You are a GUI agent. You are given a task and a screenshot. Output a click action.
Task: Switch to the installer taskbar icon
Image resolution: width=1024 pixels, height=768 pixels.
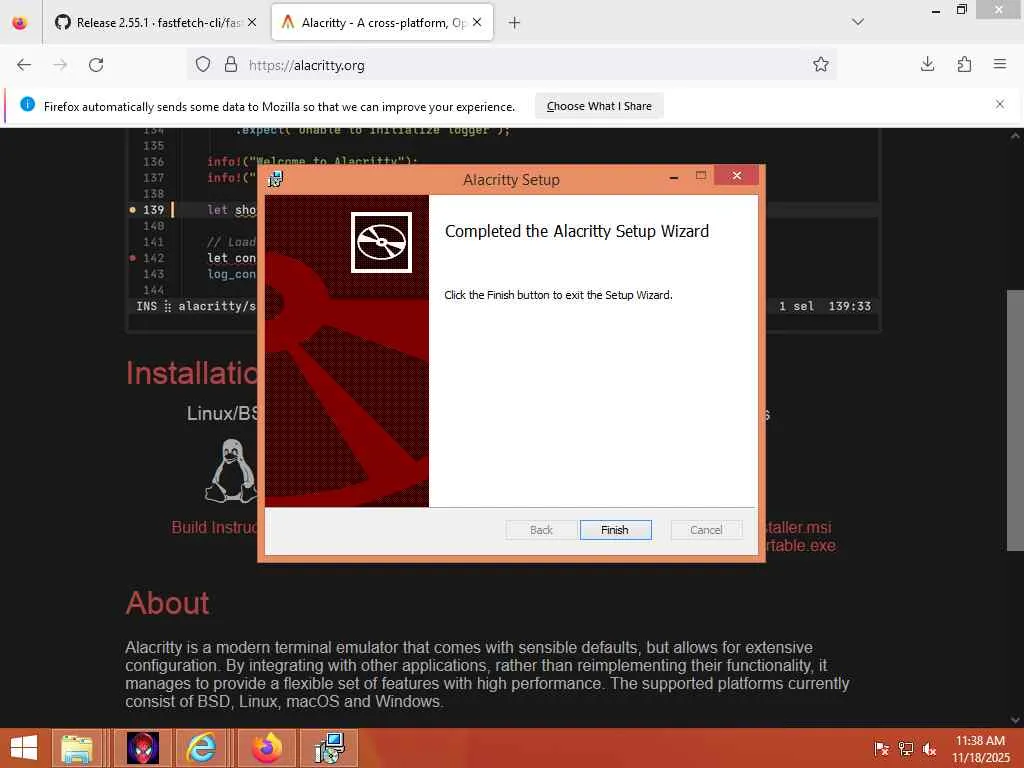(329, 748)
